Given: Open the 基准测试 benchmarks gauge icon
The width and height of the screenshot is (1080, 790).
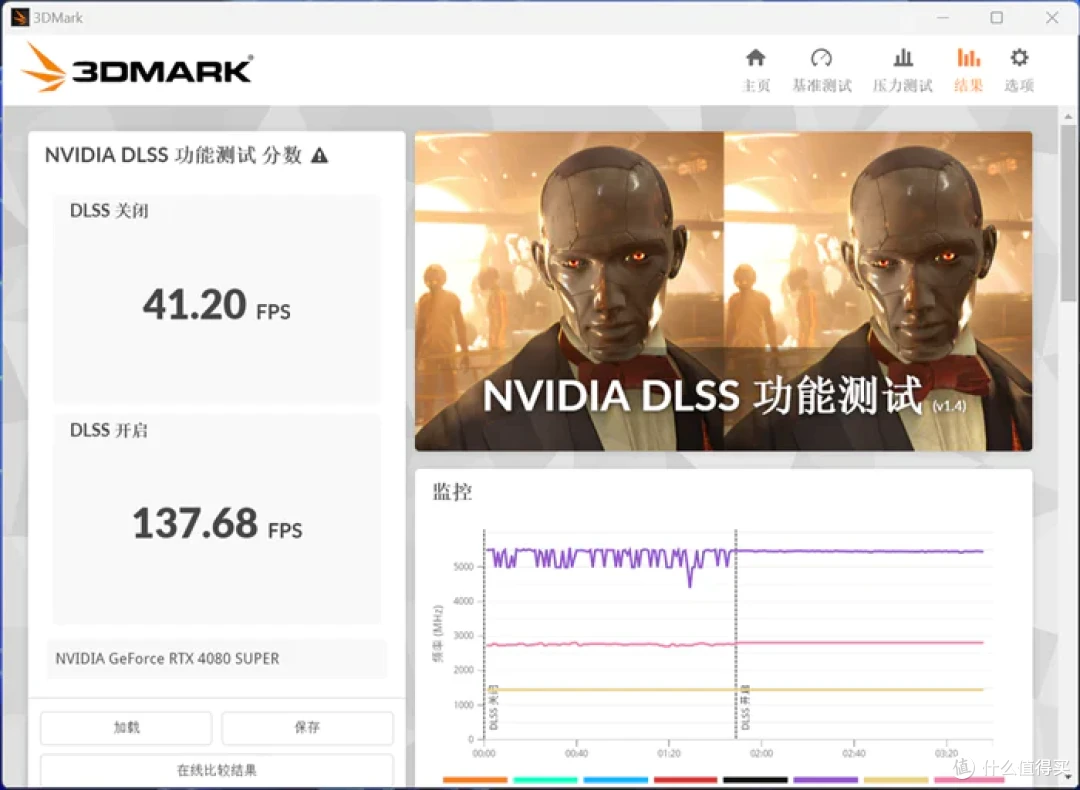Looking at the screenshot, I should 821,58.
